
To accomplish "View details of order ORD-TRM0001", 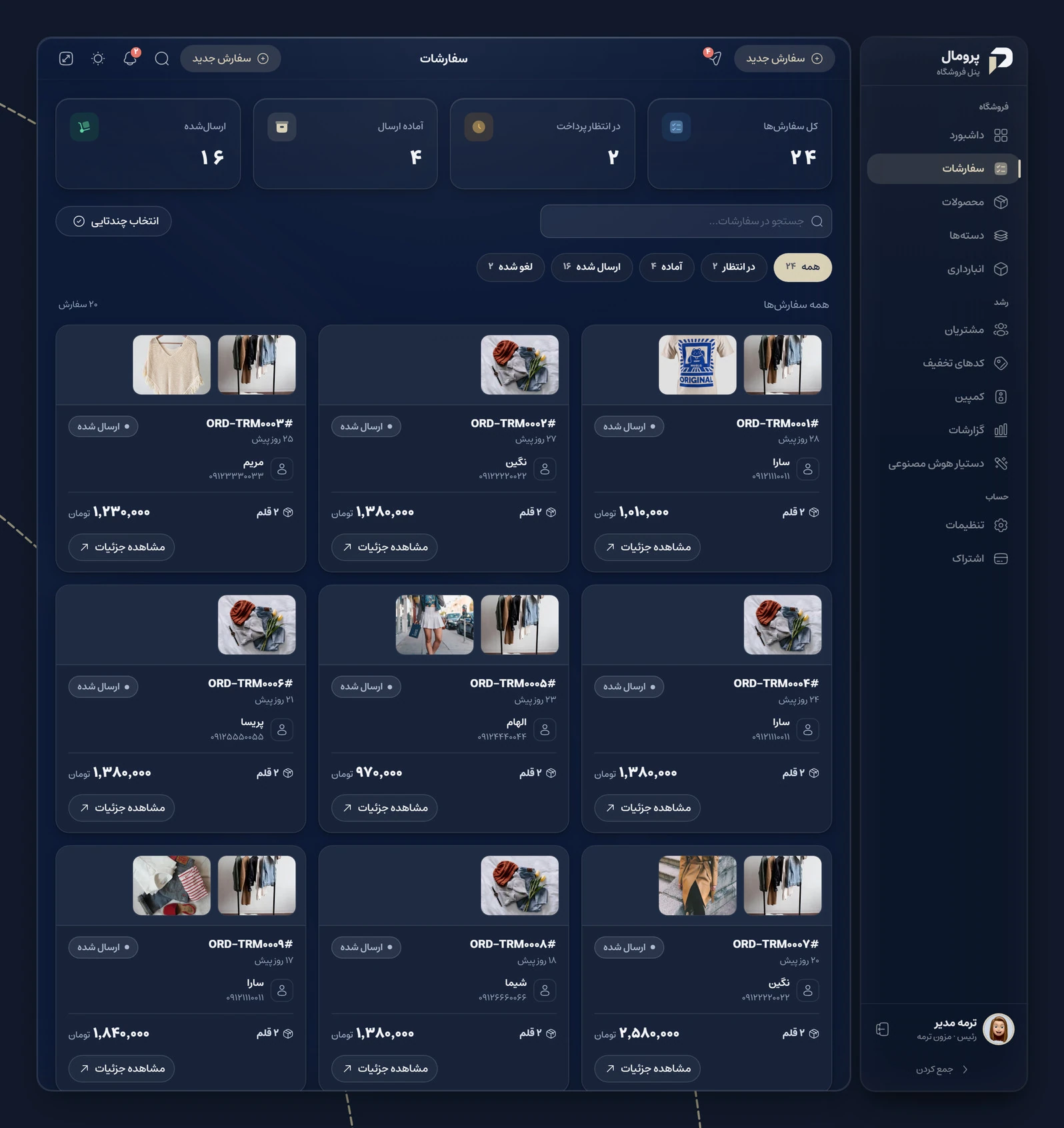I will 647,547.
